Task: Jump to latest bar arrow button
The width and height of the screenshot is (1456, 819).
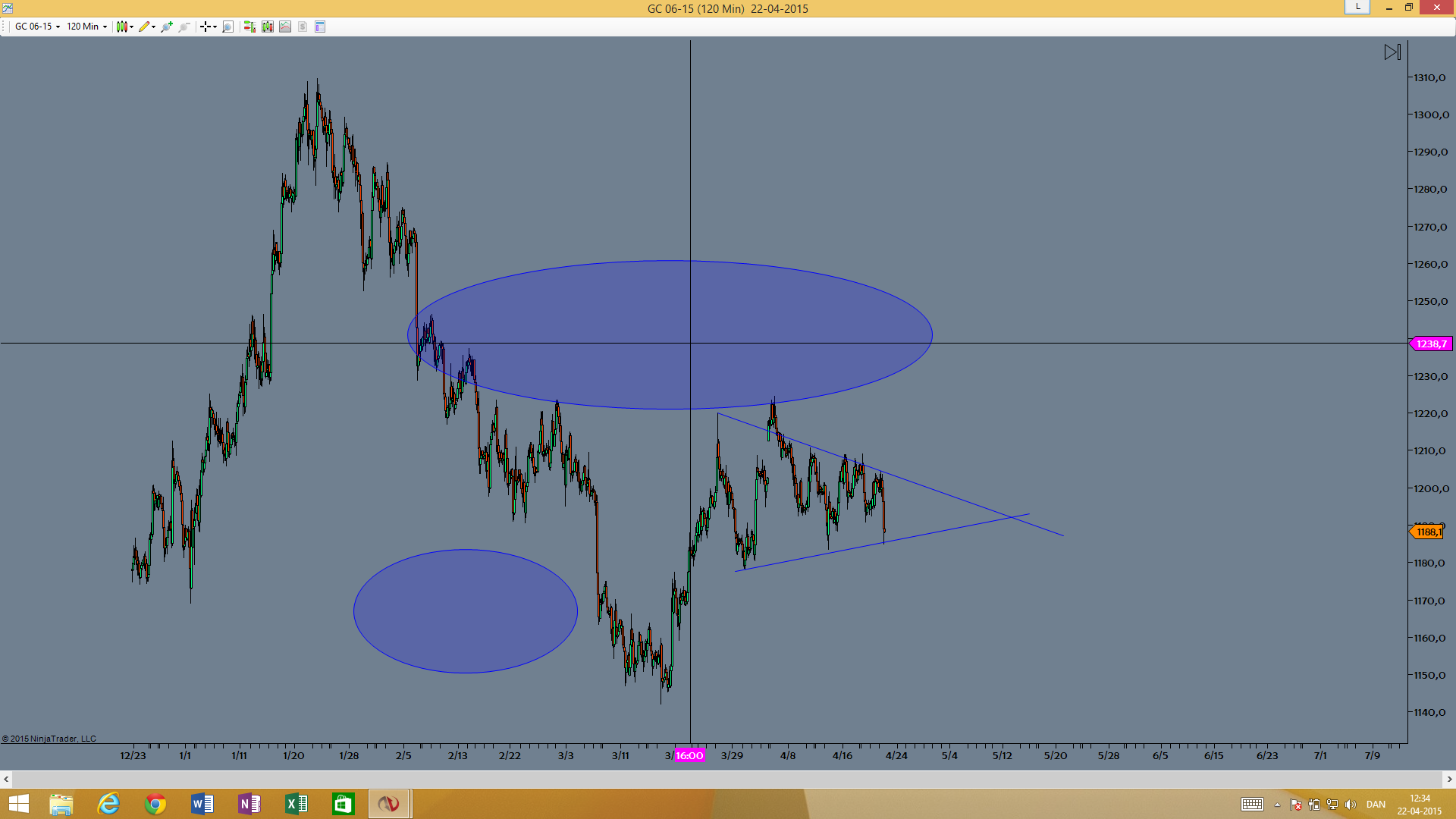Action: (x=1392, y=52)
